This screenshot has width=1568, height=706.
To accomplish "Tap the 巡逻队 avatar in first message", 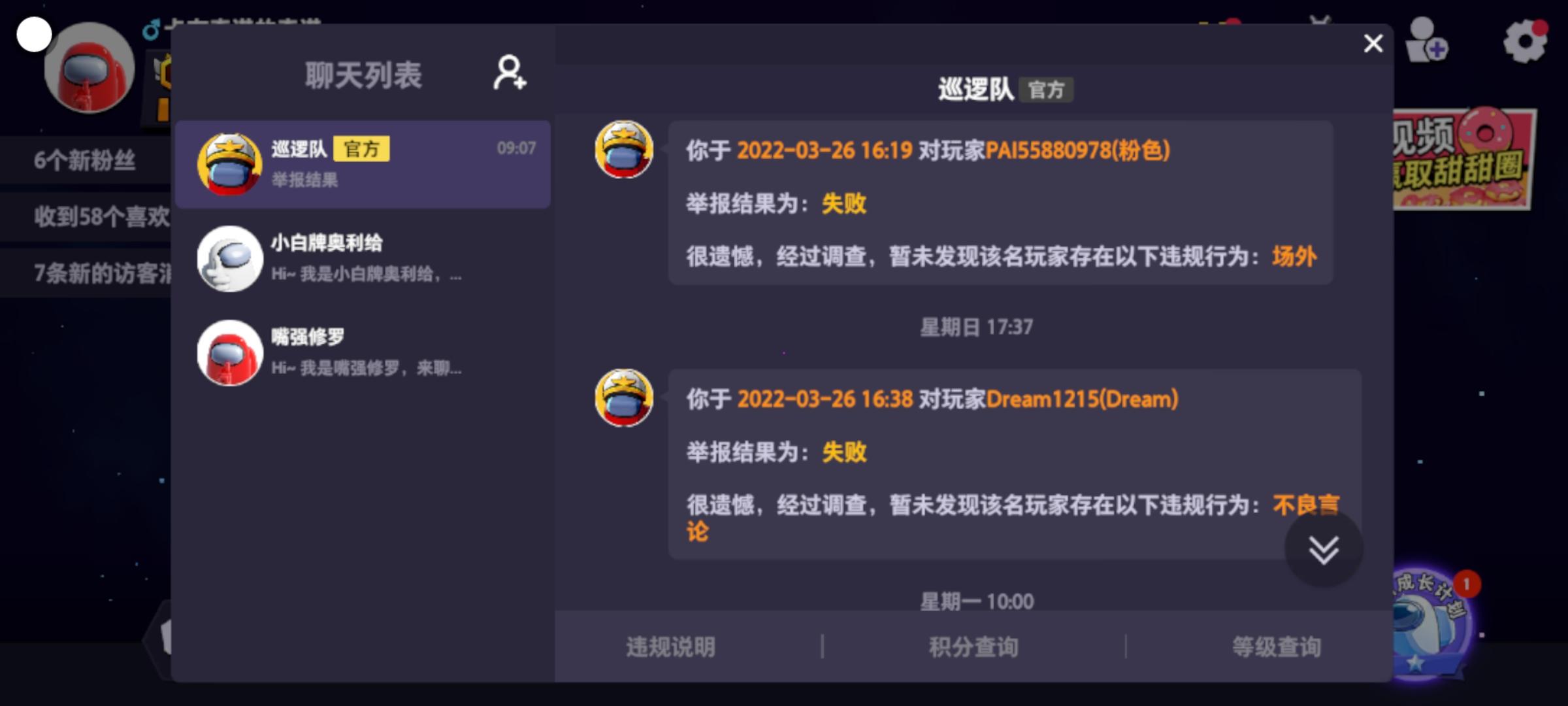I will click(624, 150).
